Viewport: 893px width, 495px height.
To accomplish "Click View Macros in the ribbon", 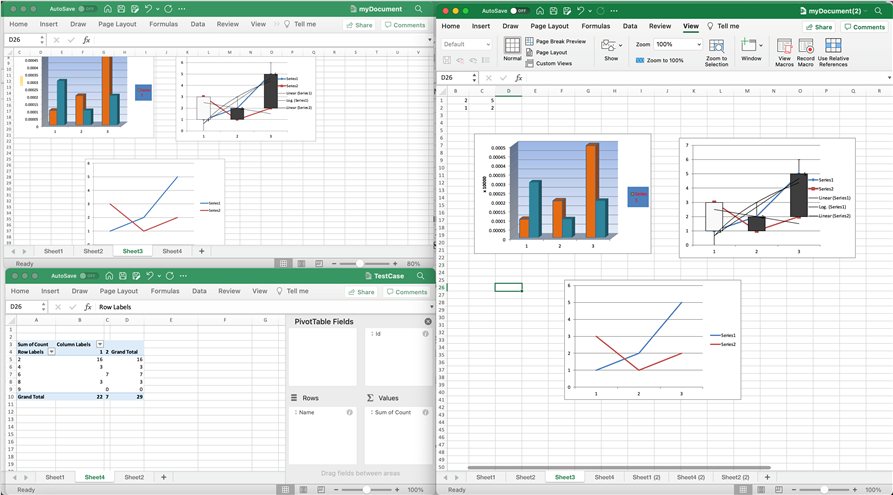I will tap(784, 51).
